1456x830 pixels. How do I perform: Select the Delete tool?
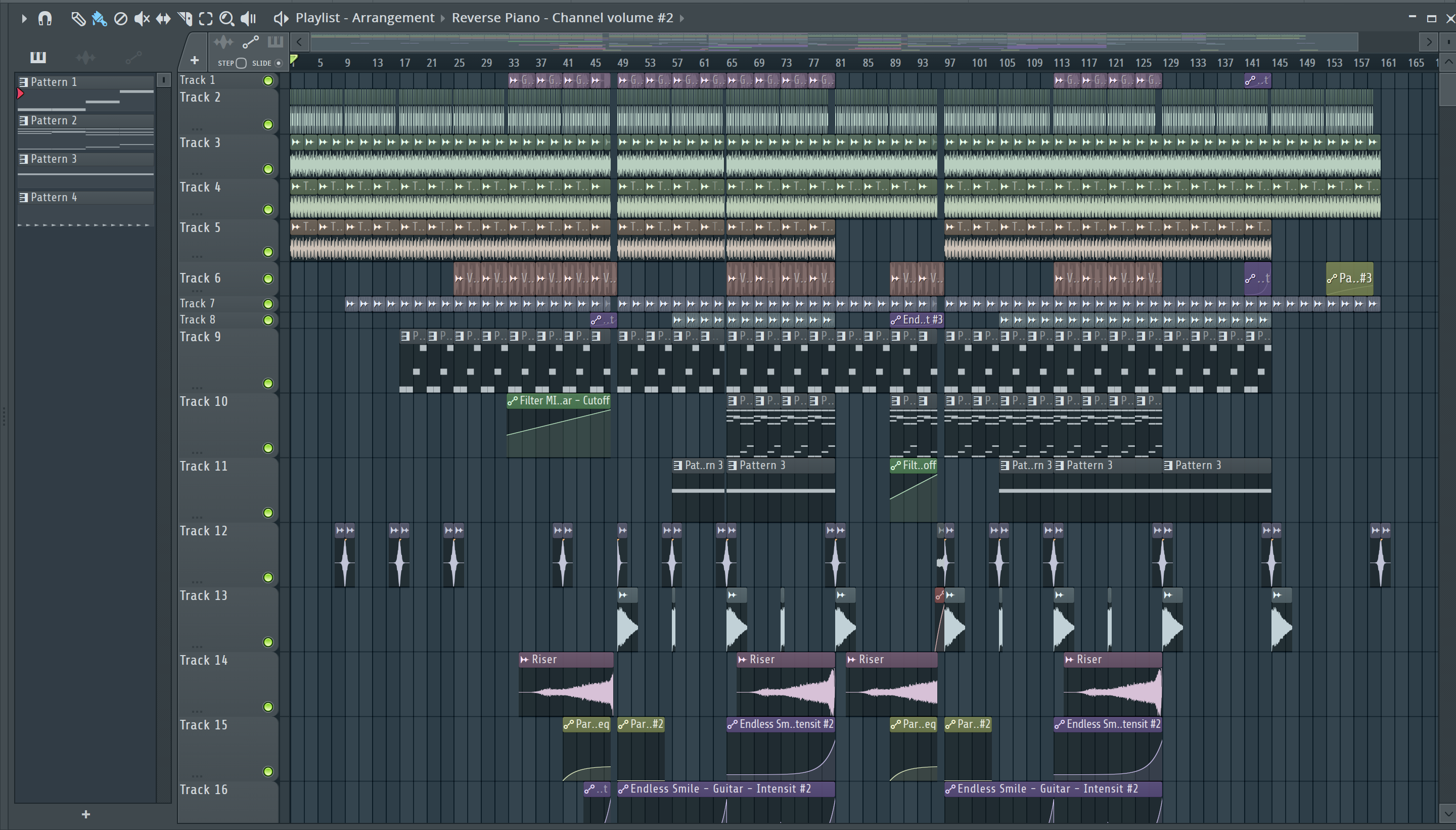click(120, 18)
